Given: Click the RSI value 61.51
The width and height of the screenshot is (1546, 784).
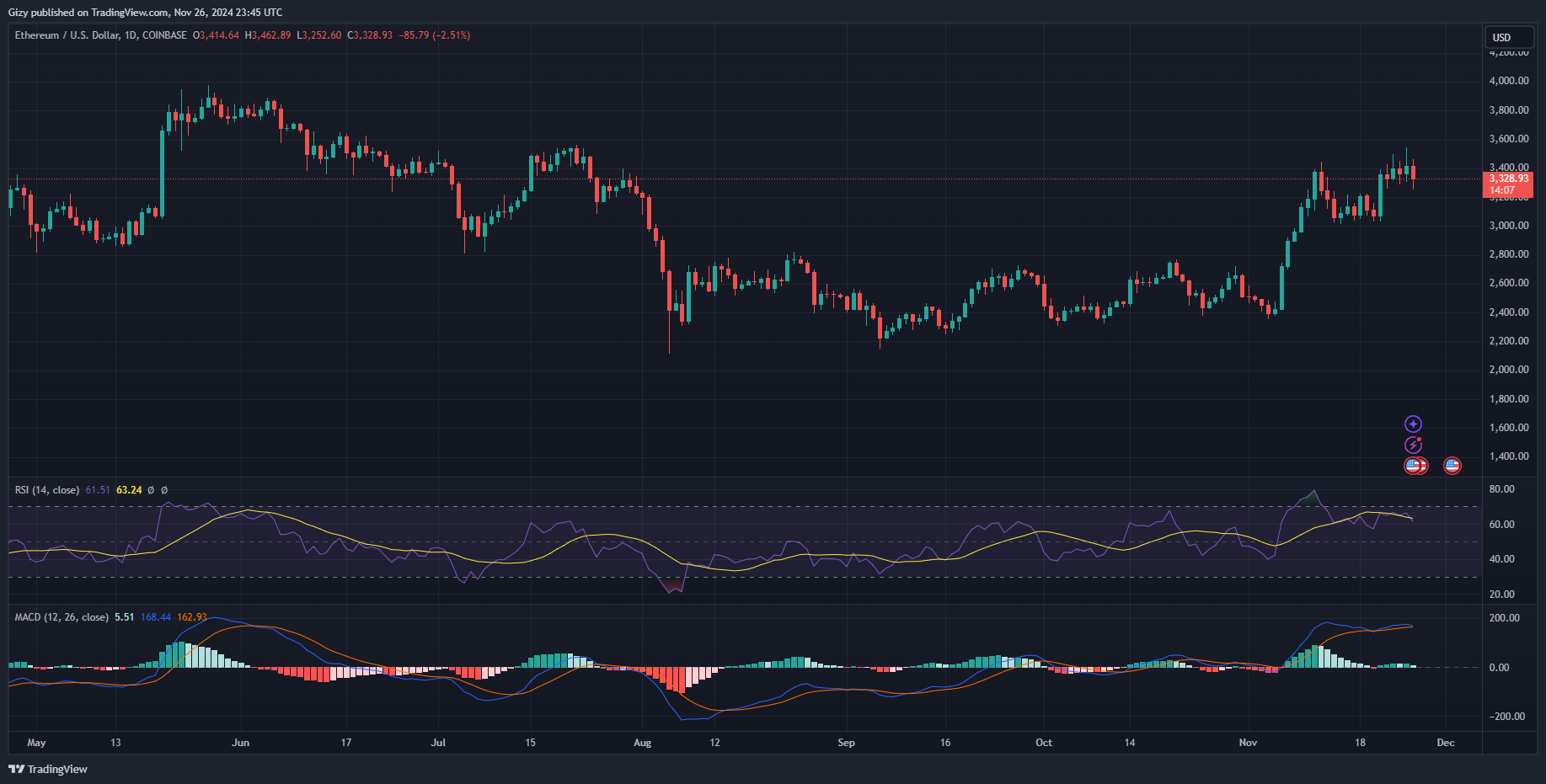Looking at the screenshot, I should coord(98,490).
